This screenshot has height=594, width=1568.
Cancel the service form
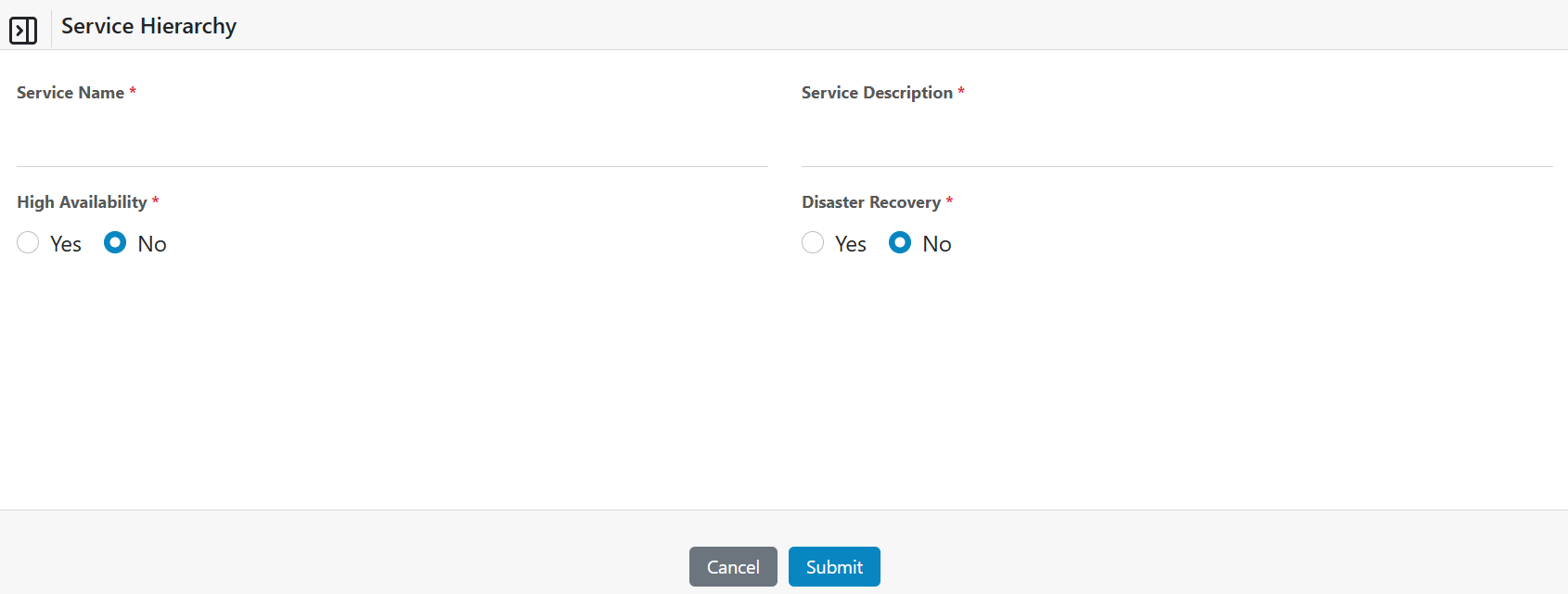[x=733, y=567]
